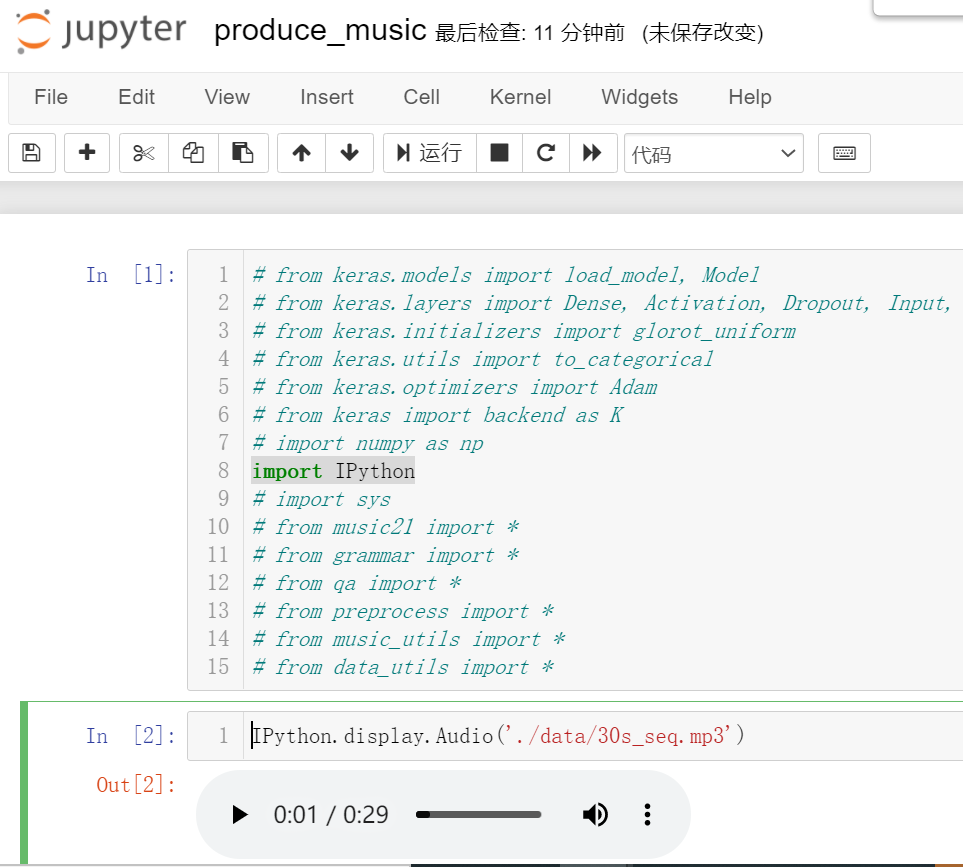This screenshot has width=963, height=867.
Task: Move selected cell up with arrow icon
Action: click(301, 152)
